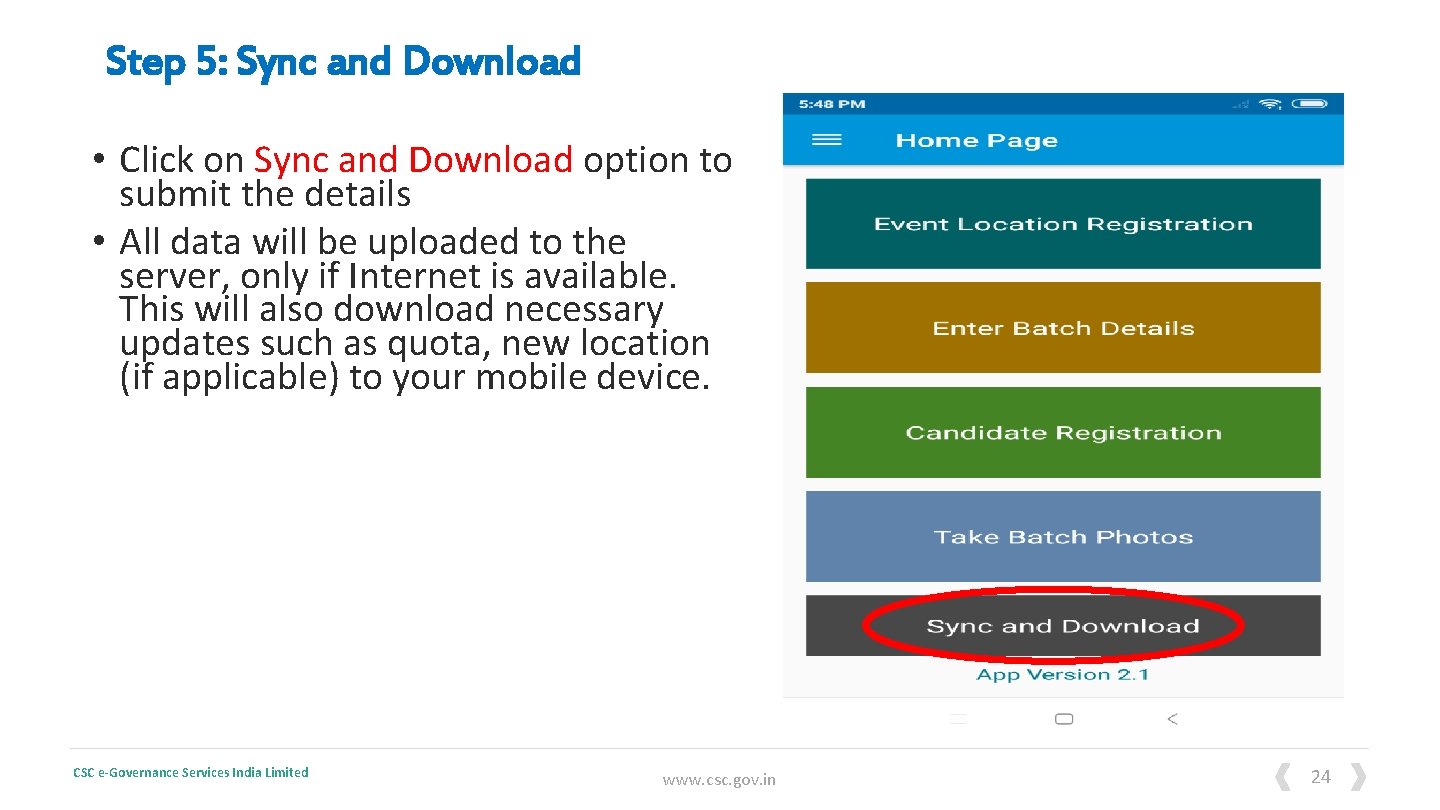Tap the Android recent apps button

click(x=958, y=719)
